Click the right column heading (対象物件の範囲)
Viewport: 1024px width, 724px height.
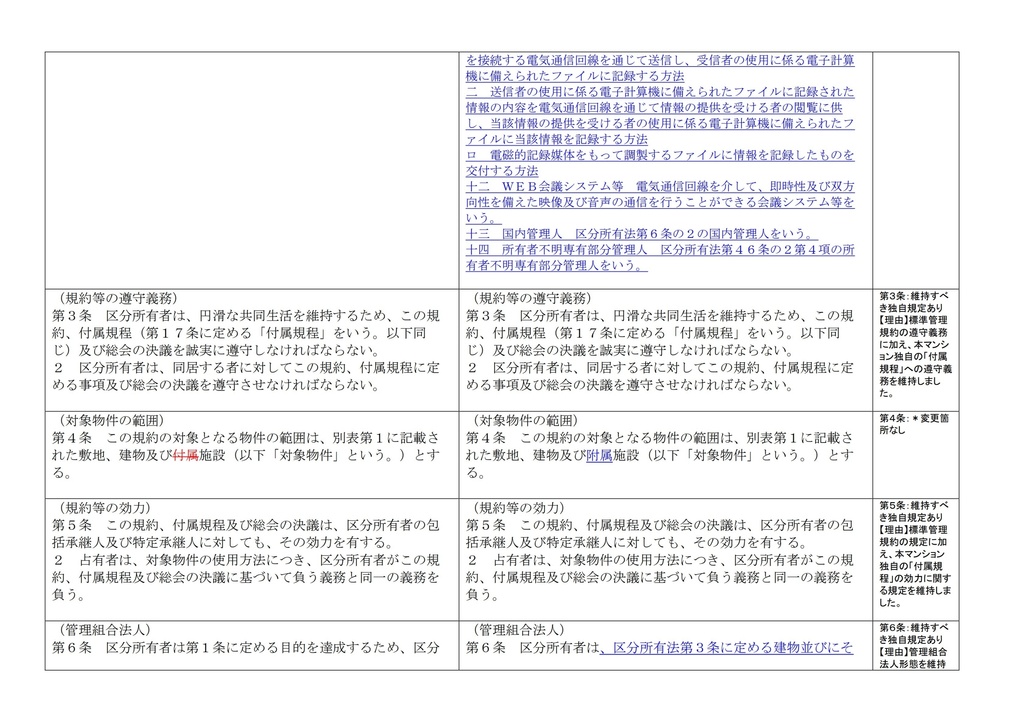point(525,420)
